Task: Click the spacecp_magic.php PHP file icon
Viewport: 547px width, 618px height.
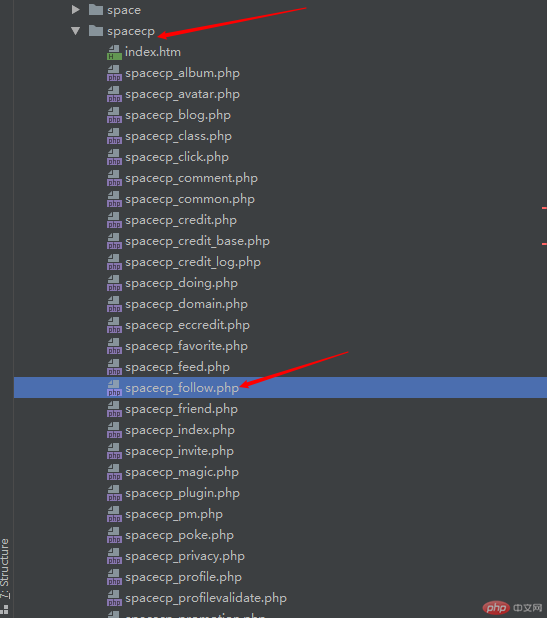Action: pyautogui.click(x=114, y=472)
